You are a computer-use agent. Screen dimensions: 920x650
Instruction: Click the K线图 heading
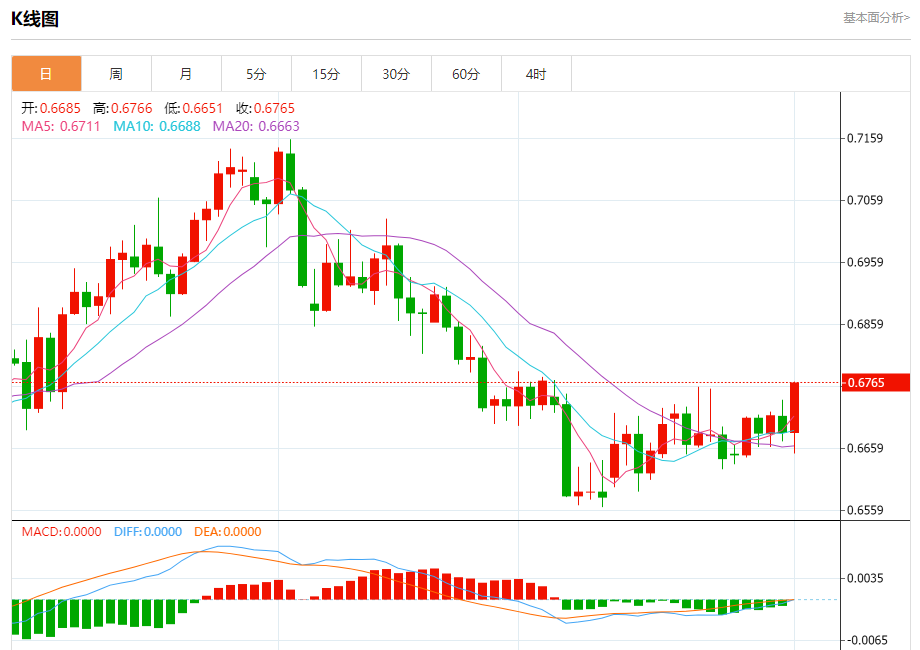pos(35,19)
